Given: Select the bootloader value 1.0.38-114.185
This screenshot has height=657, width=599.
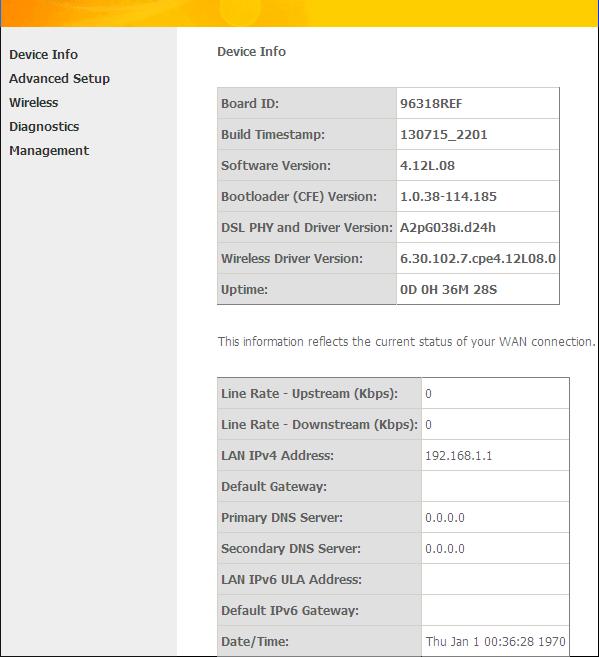Looking at the screenshot, I should [448, 197].
